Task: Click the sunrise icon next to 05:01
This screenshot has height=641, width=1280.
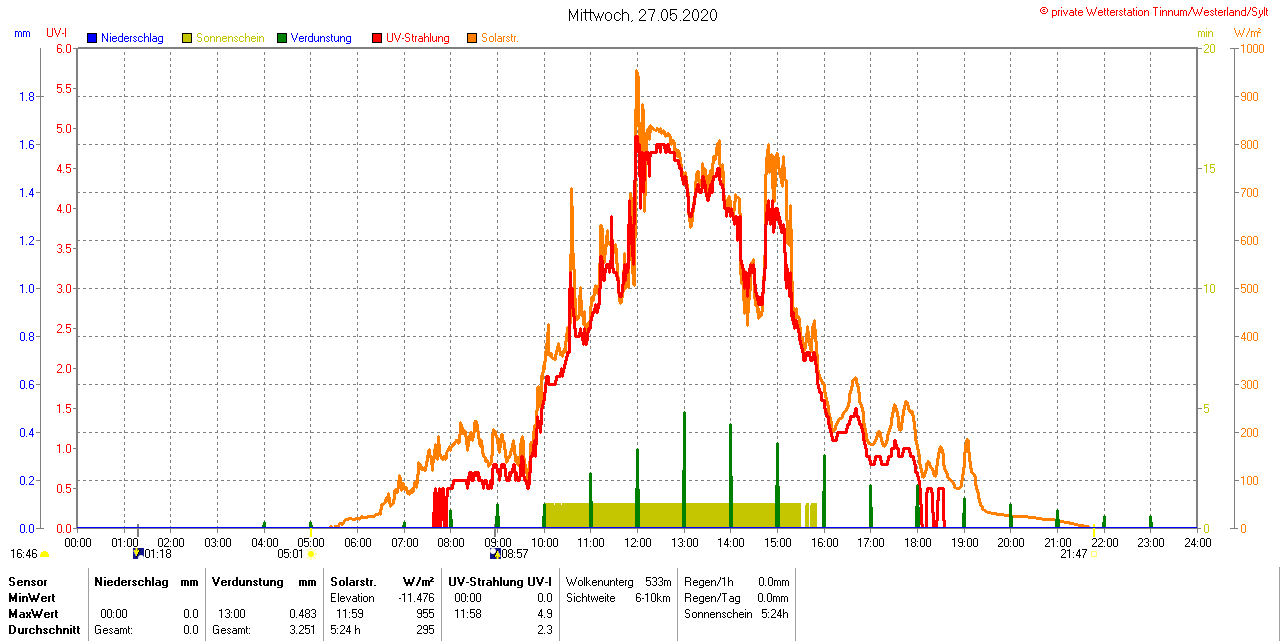Action: pos(311,553)
